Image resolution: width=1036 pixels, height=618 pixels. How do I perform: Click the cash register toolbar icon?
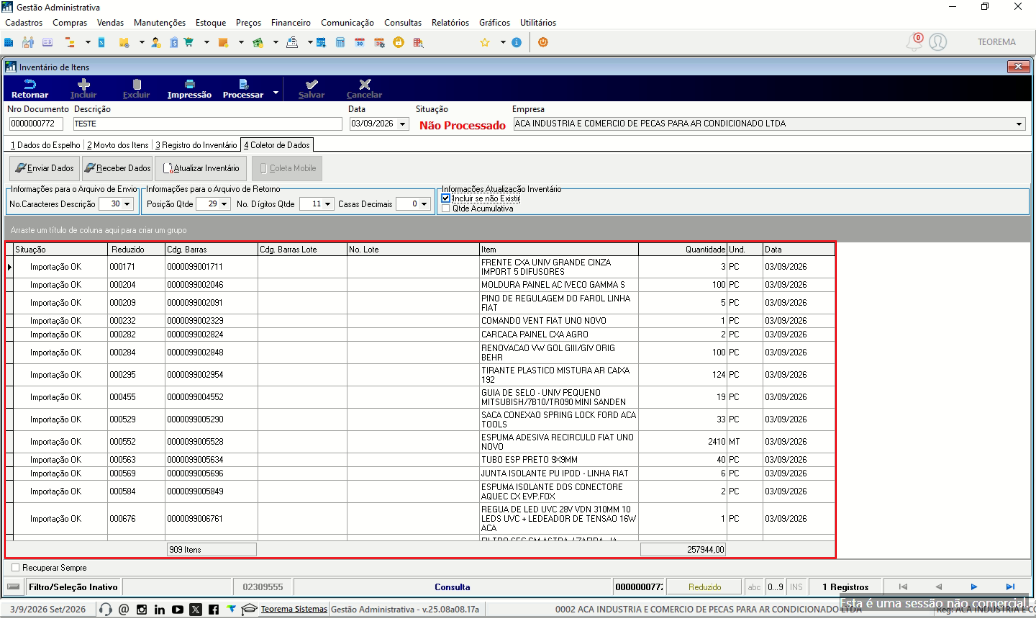(292, 42)
